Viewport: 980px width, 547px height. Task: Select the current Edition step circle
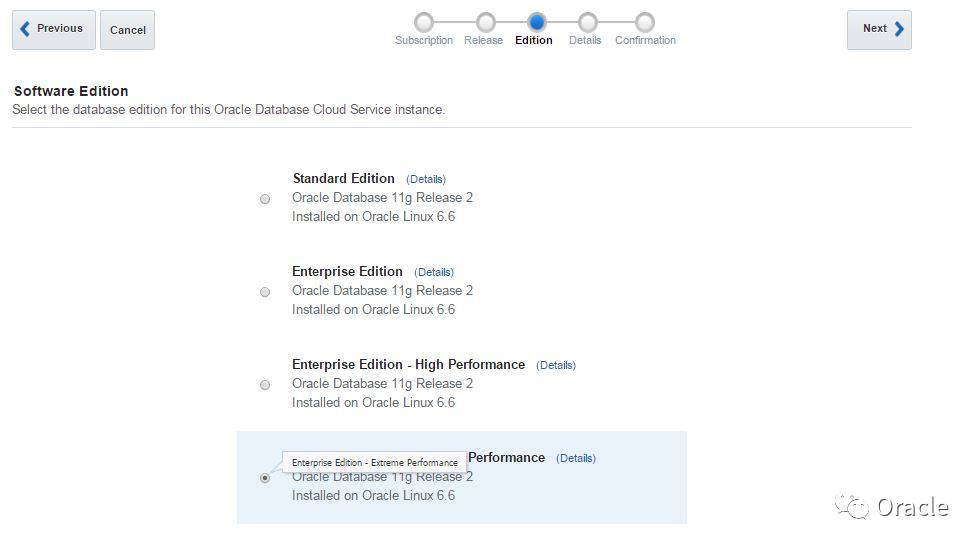(x=537, y=22)
